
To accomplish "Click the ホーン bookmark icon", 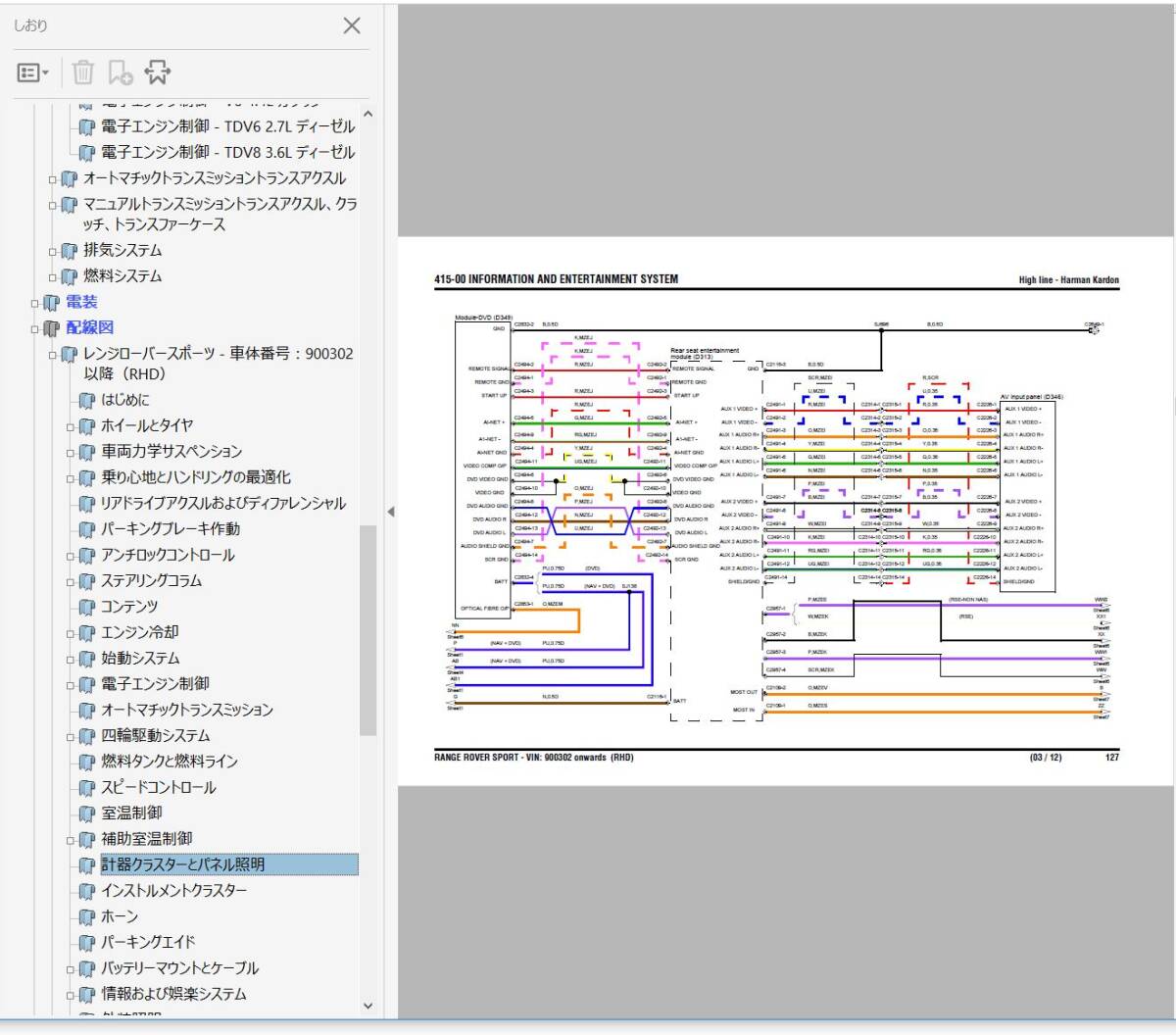I will click(86, 917).
